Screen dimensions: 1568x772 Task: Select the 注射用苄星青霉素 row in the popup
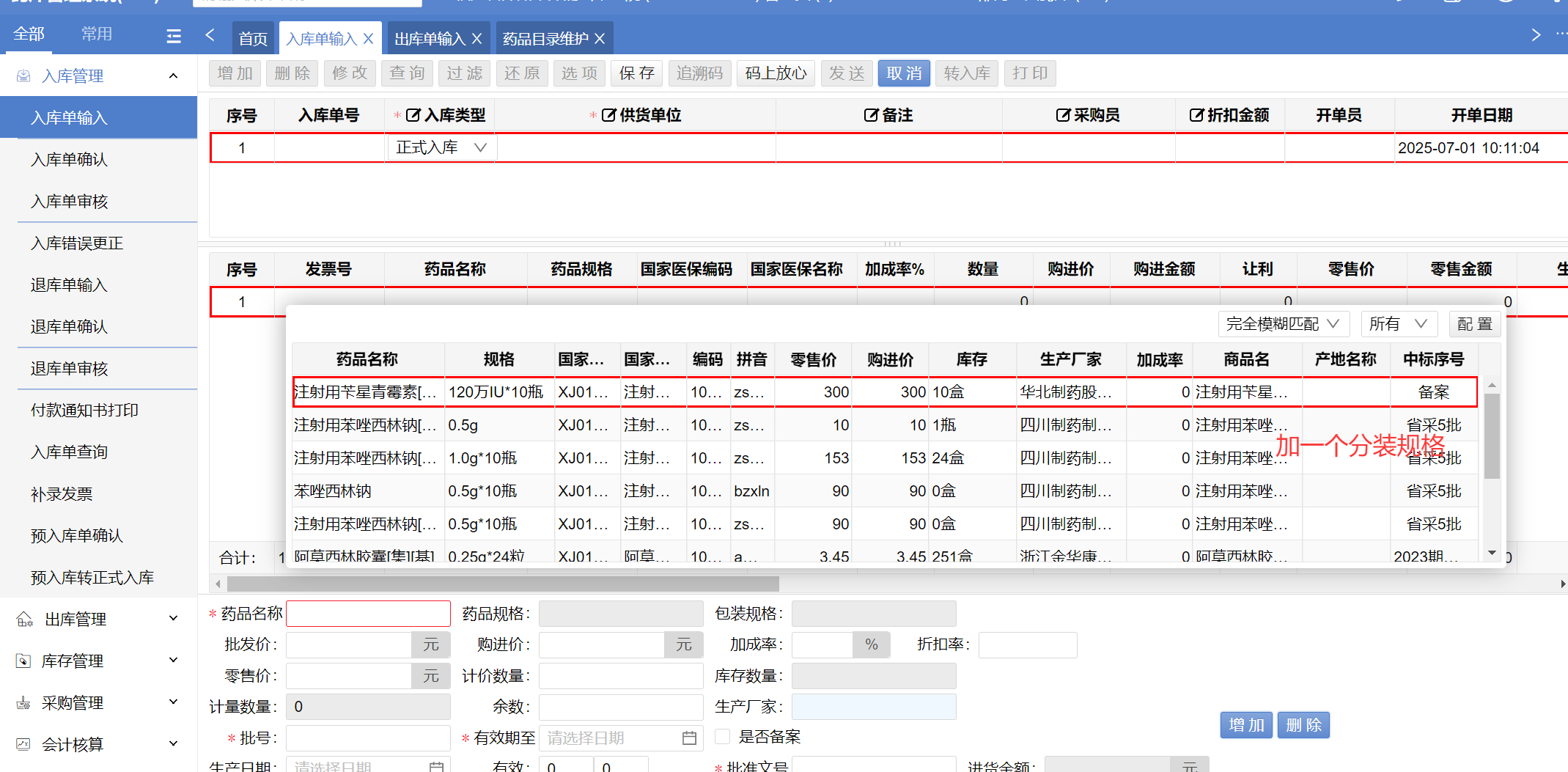coord(885,392)
